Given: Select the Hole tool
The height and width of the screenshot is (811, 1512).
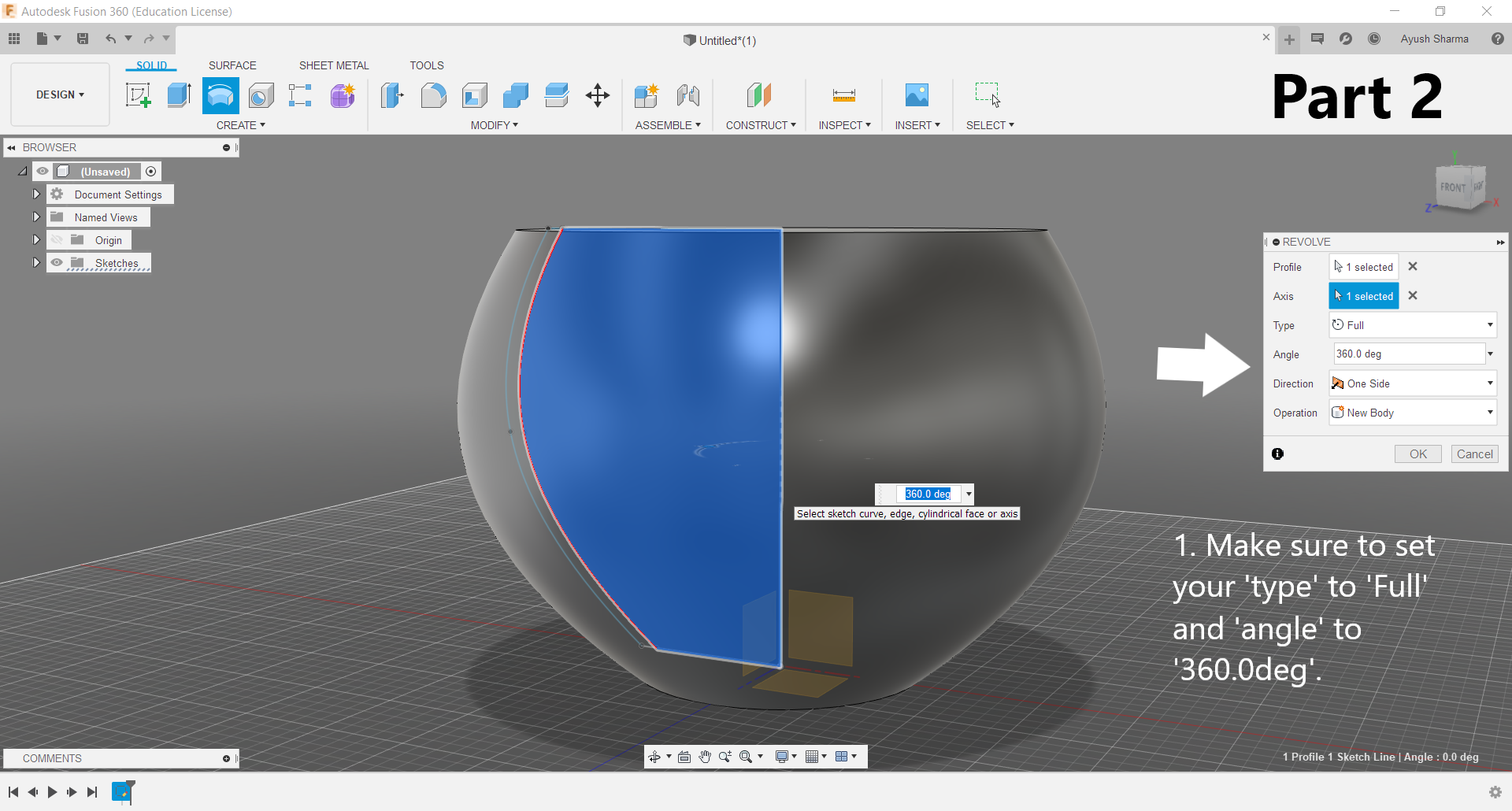Looking at the screenshot, I should point(261,95).
